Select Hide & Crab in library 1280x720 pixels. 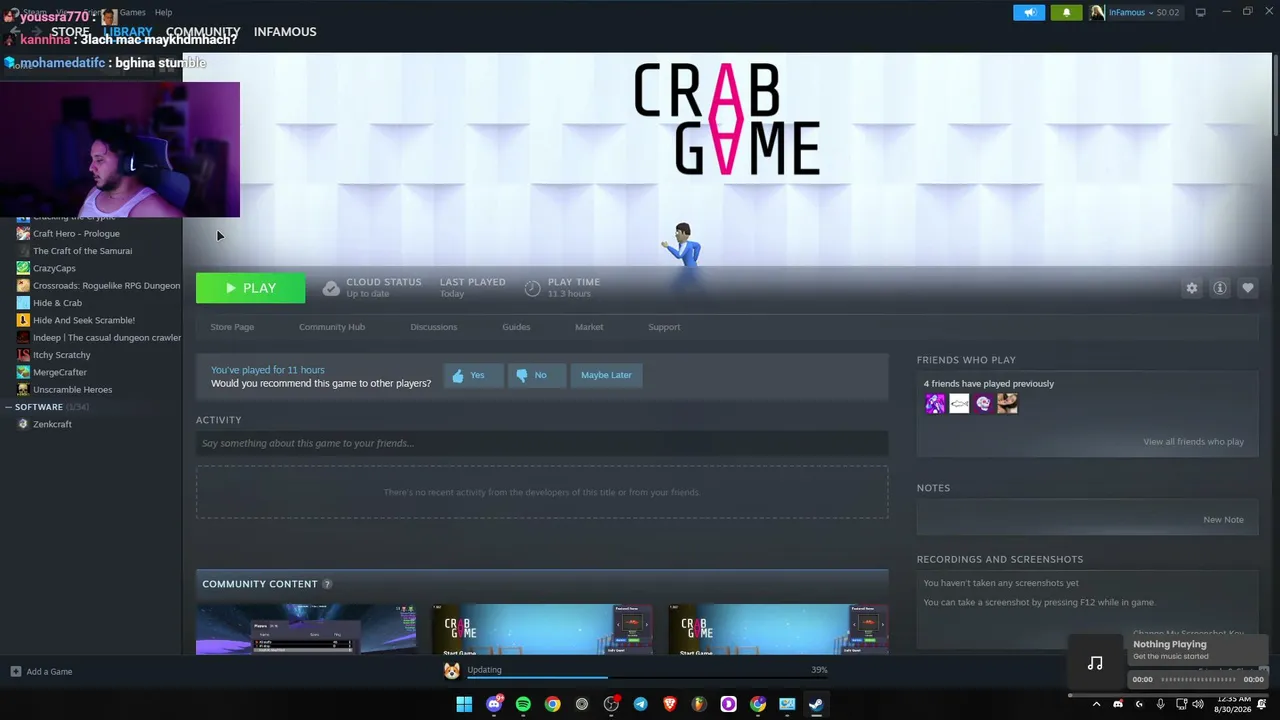tap(57, 303)
